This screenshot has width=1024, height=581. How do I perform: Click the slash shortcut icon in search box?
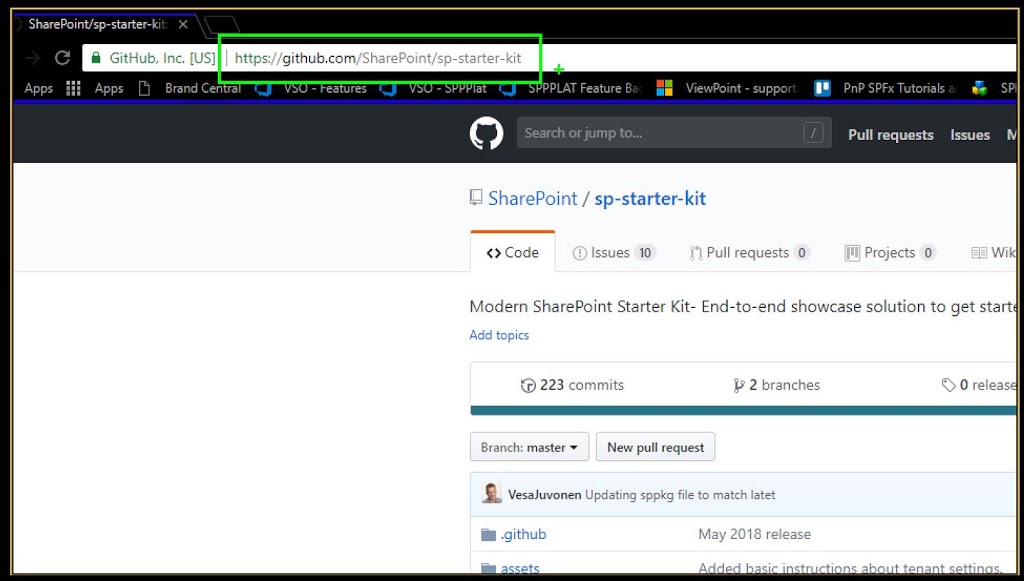tap(813, 133)
